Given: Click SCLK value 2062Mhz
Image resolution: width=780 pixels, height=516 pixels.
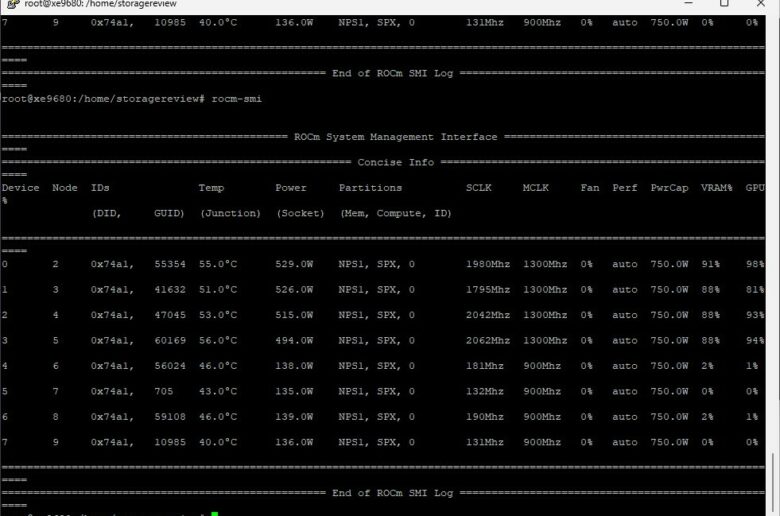Looking at the screenshot, I should (488, 341).
